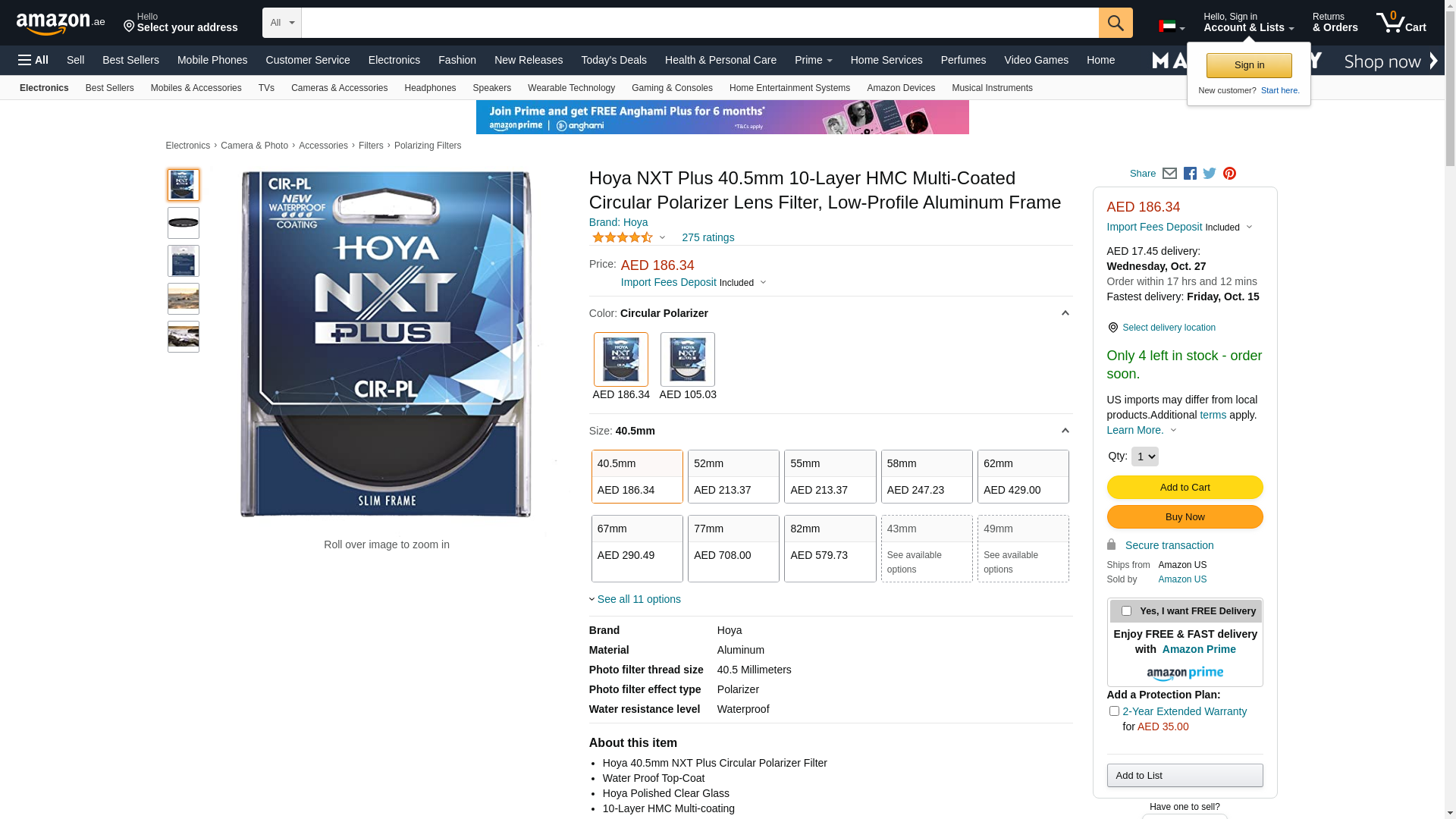Open the quantity dropdown

(x=1144, y=457)
